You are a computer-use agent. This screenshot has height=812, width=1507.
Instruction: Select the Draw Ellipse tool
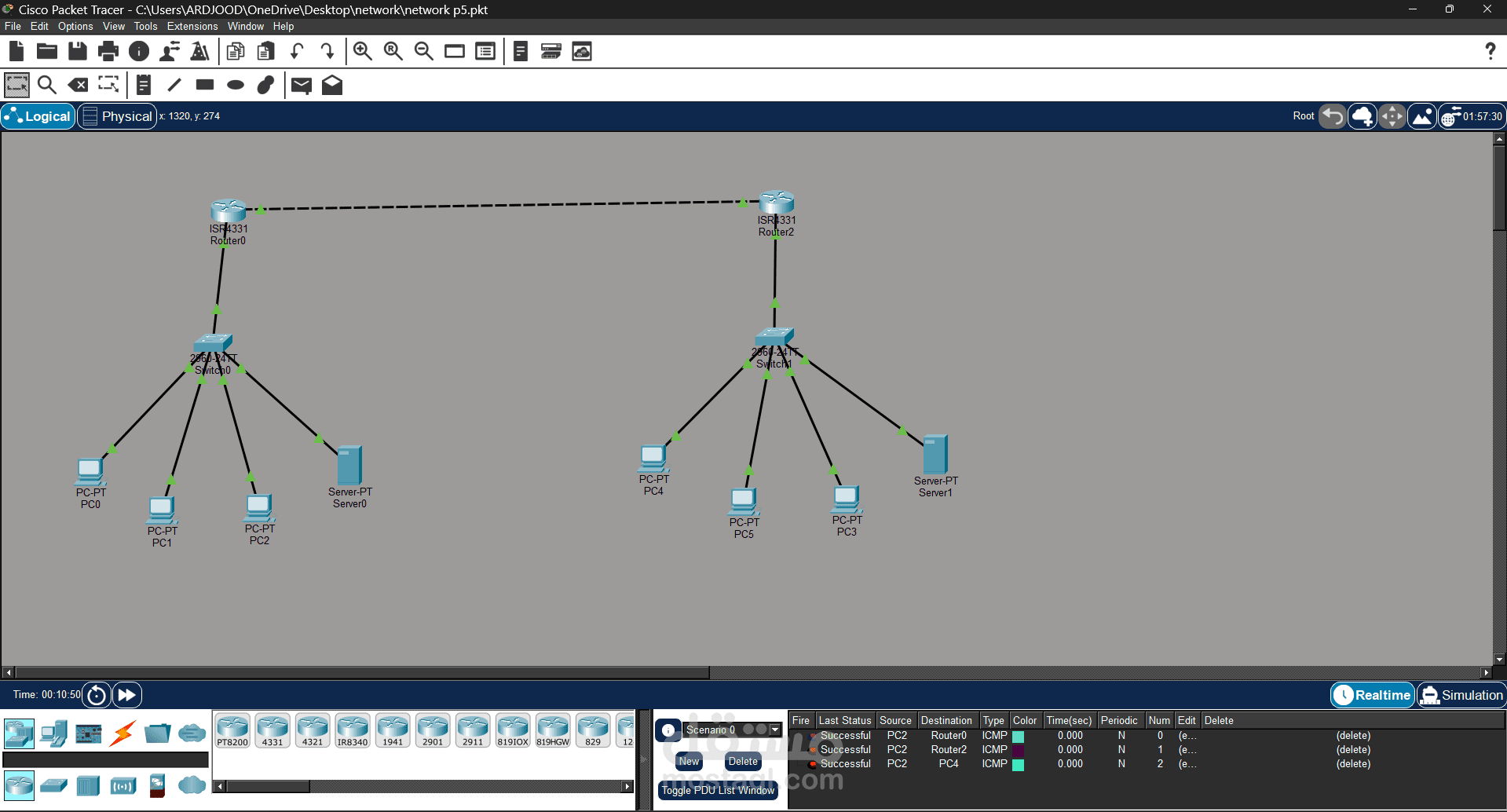pos(236,85)
